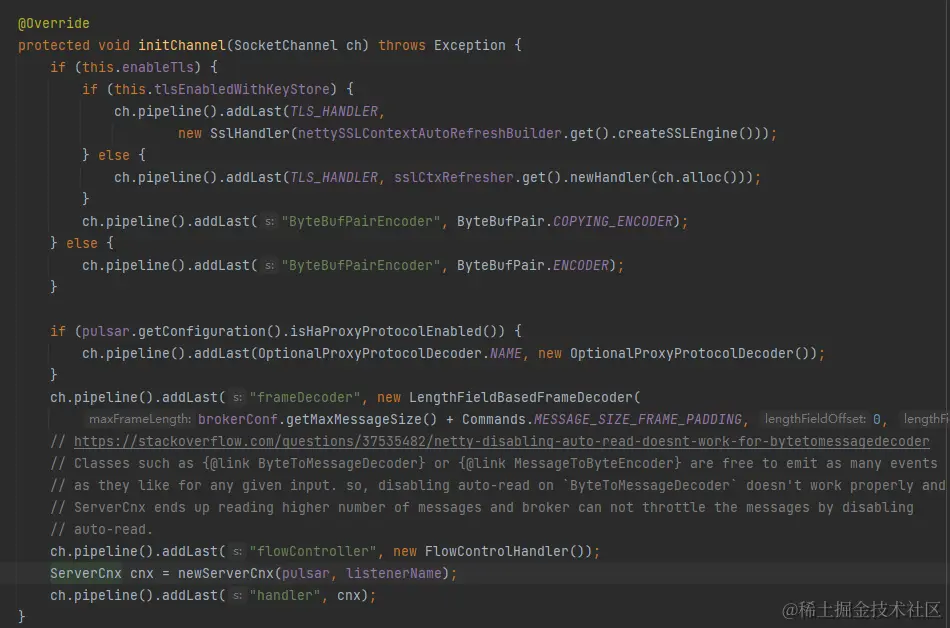
Task: Click the @Override annotation
Action: point(54,24)
